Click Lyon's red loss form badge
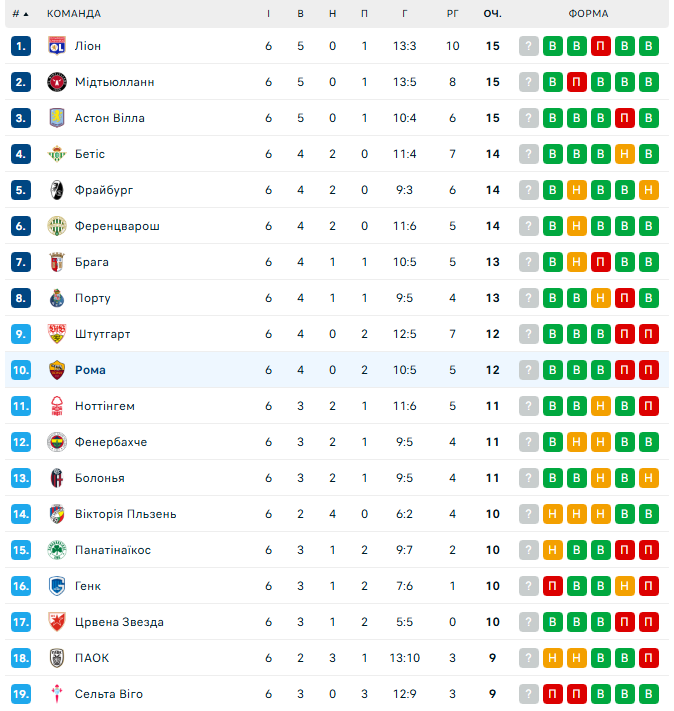The image size is (674, 711). point(601,46)
